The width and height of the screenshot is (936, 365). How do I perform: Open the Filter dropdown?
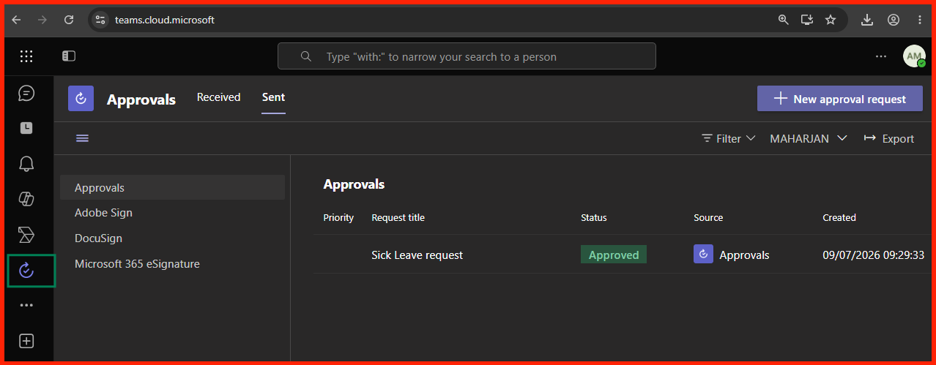point(729,139)
